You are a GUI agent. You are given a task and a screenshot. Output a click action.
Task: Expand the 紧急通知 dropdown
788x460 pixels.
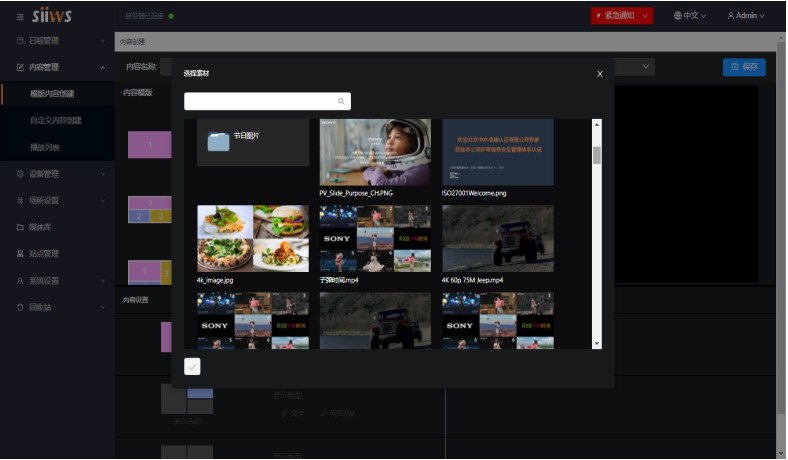tap(647, 16)
